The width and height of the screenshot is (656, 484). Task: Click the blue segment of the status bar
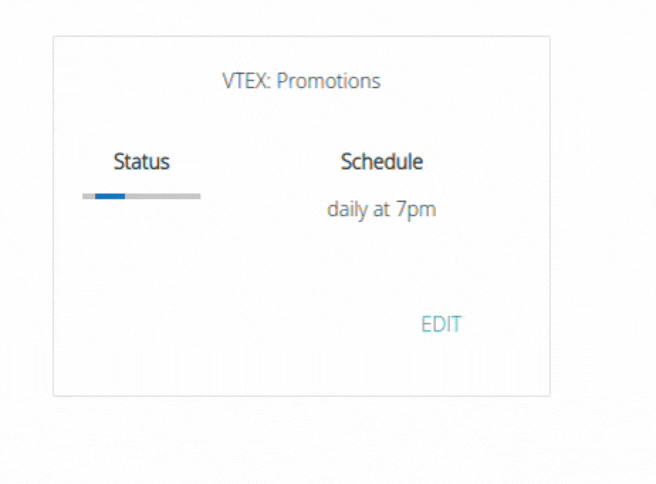[110, 196]
